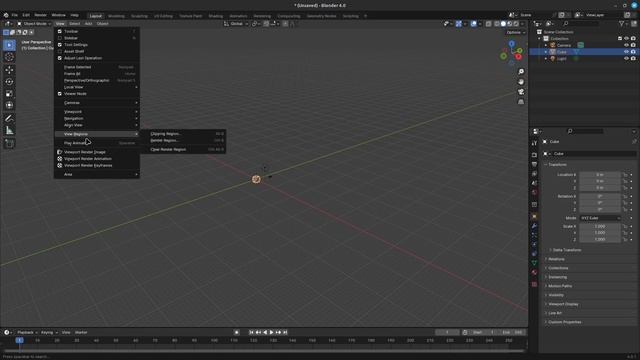
Task: Select the Measure tool in the left toolbar
Action: [x=9, y=130]
